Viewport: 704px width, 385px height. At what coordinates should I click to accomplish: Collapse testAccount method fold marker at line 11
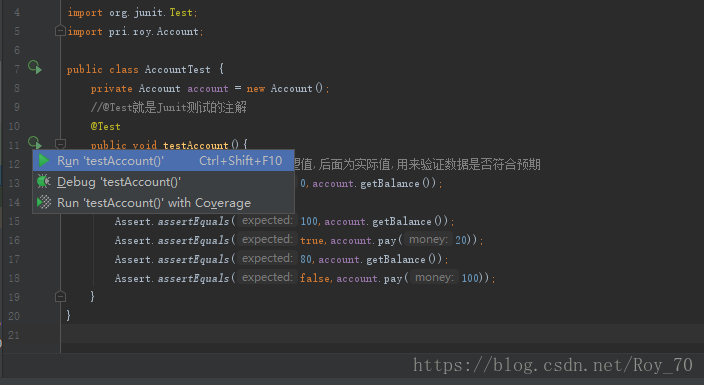[60, 144]
